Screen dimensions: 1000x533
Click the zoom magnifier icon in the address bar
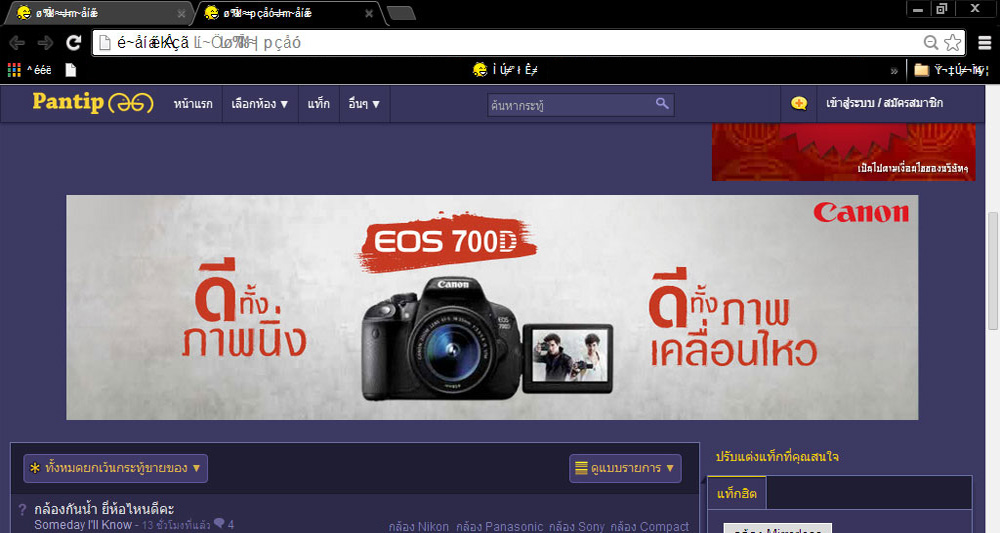point(931,43)
